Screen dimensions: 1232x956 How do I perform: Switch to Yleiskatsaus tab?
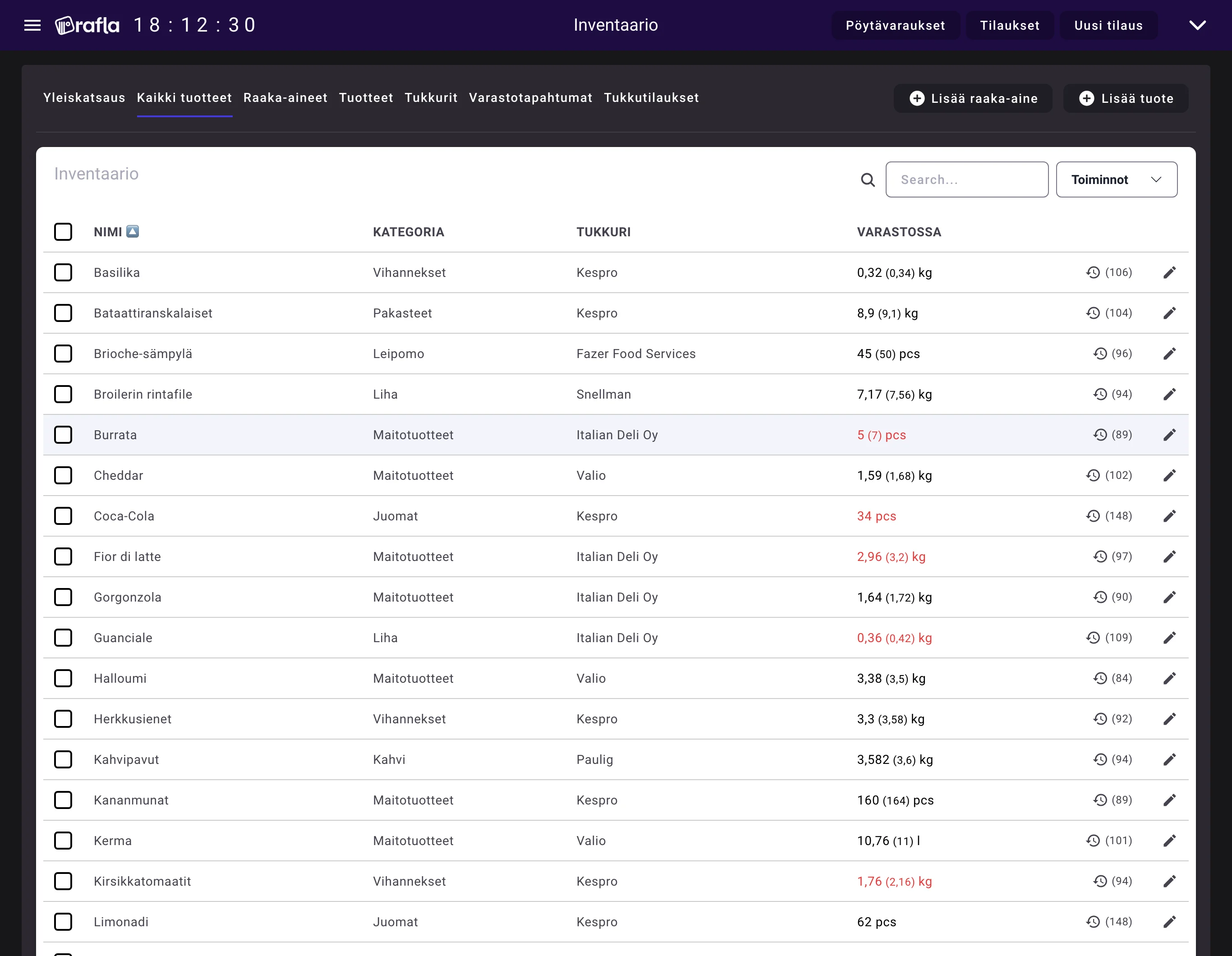84,98
